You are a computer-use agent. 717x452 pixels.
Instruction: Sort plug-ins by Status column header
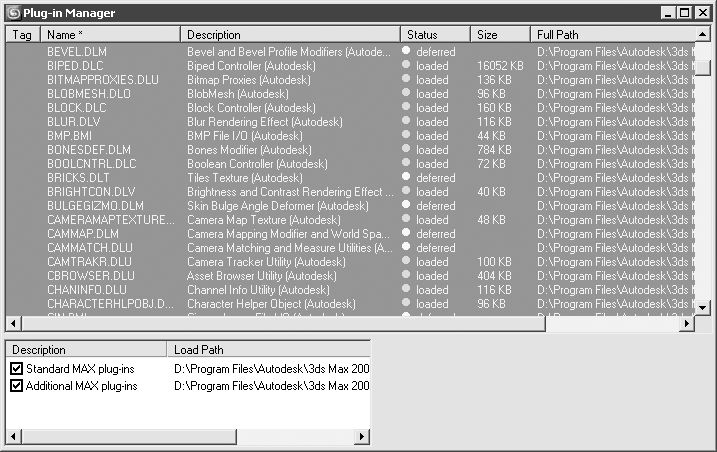click(x=435, y=35)
